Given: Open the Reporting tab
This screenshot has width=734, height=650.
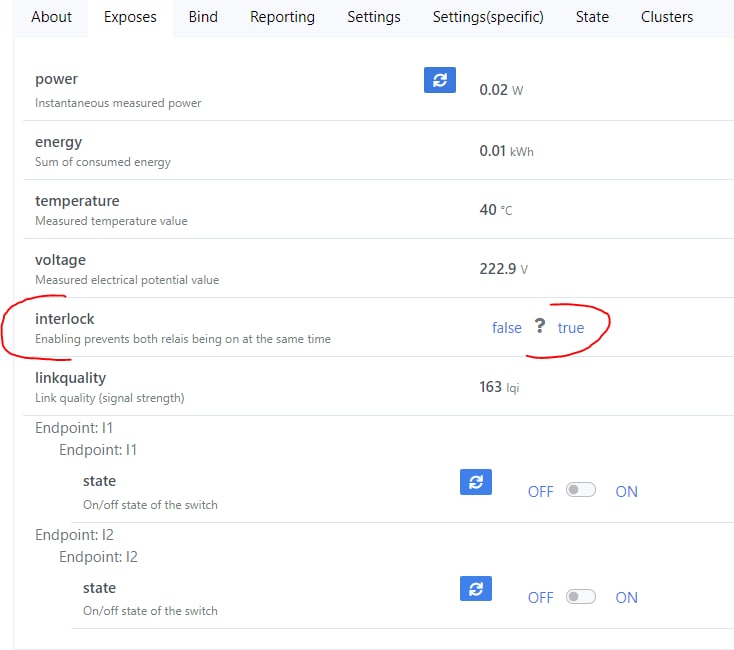Looking at the screenshot, I should (282, 17).
